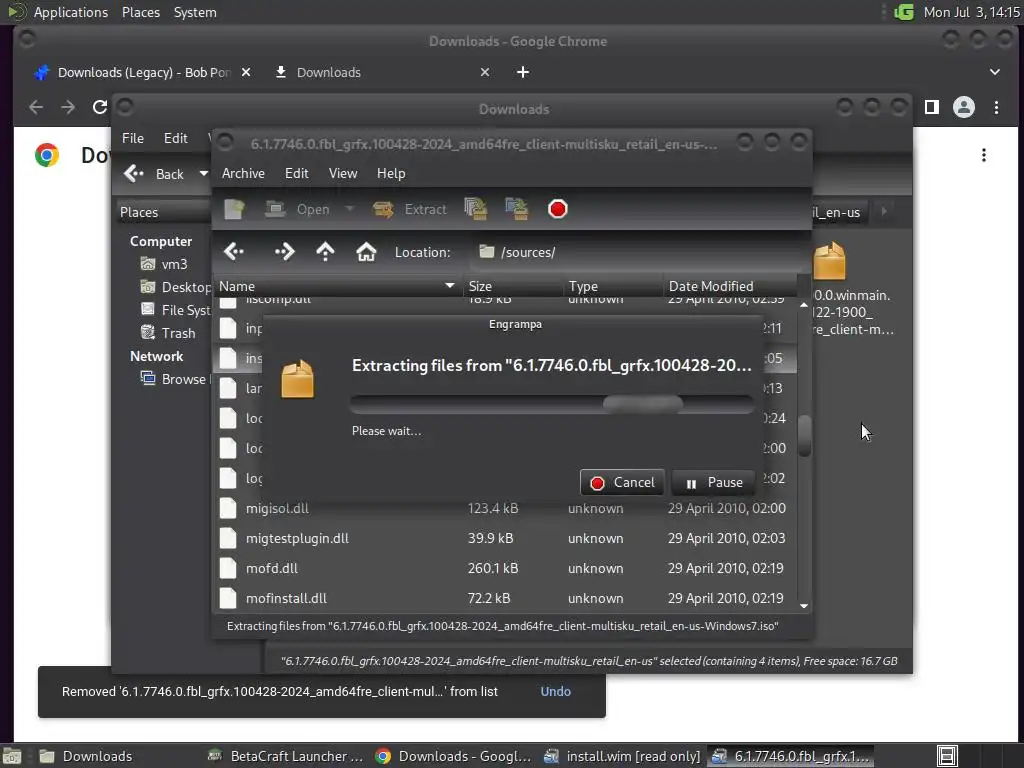The image size is (1024, 768).
Task: Click the red stop operation icon in toolbar
Action: click(x=558, y=209)
